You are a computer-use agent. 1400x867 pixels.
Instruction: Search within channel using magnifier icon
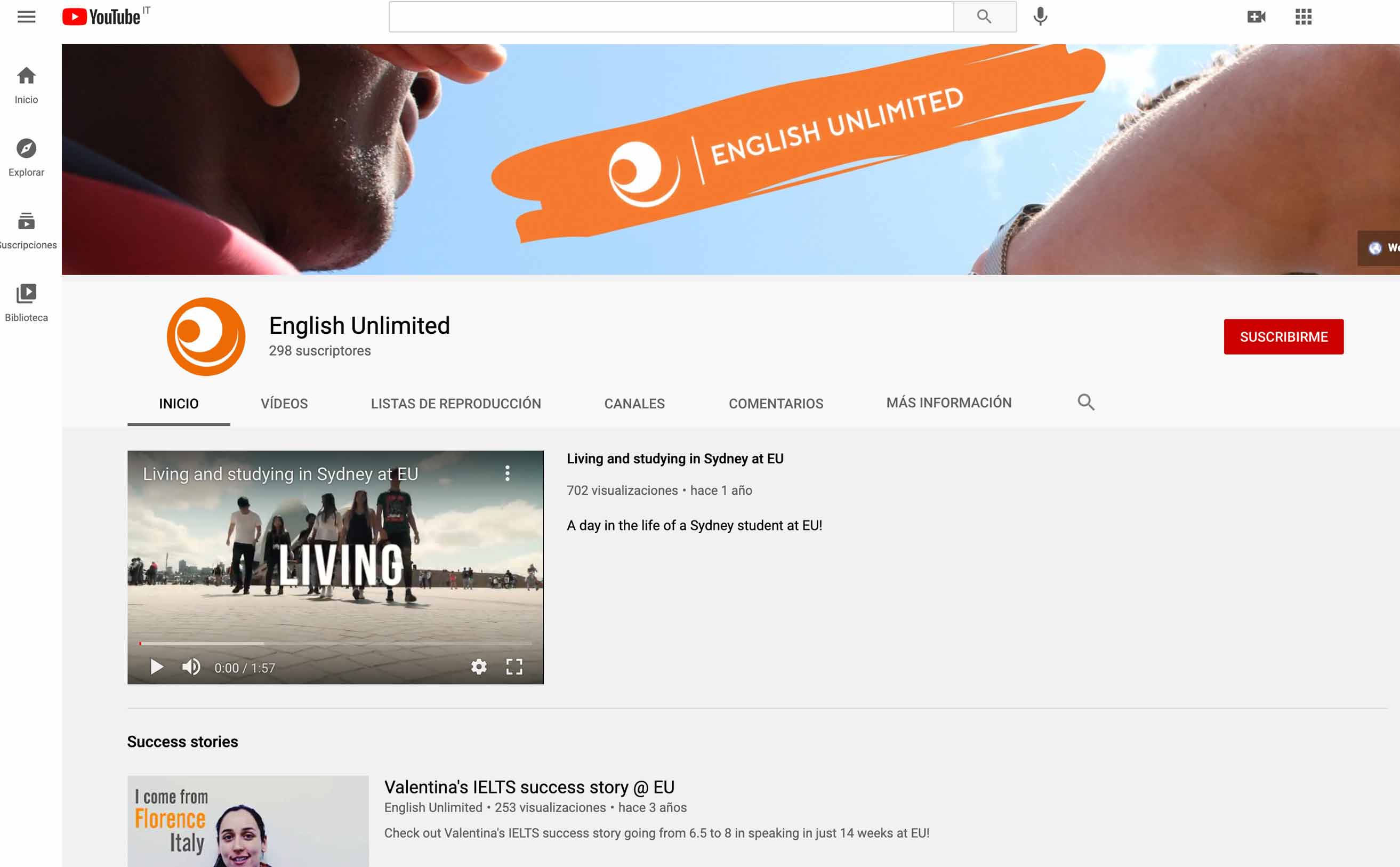pos(1086,403)
